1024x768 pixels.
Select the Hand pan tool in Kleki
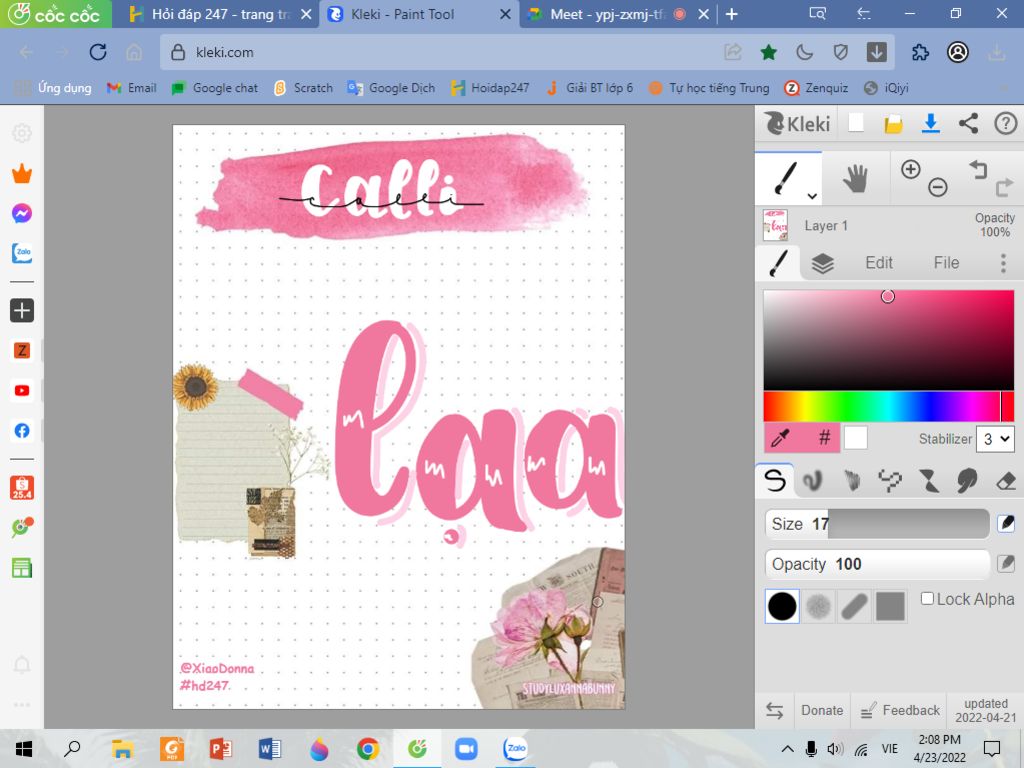[855, 178]
